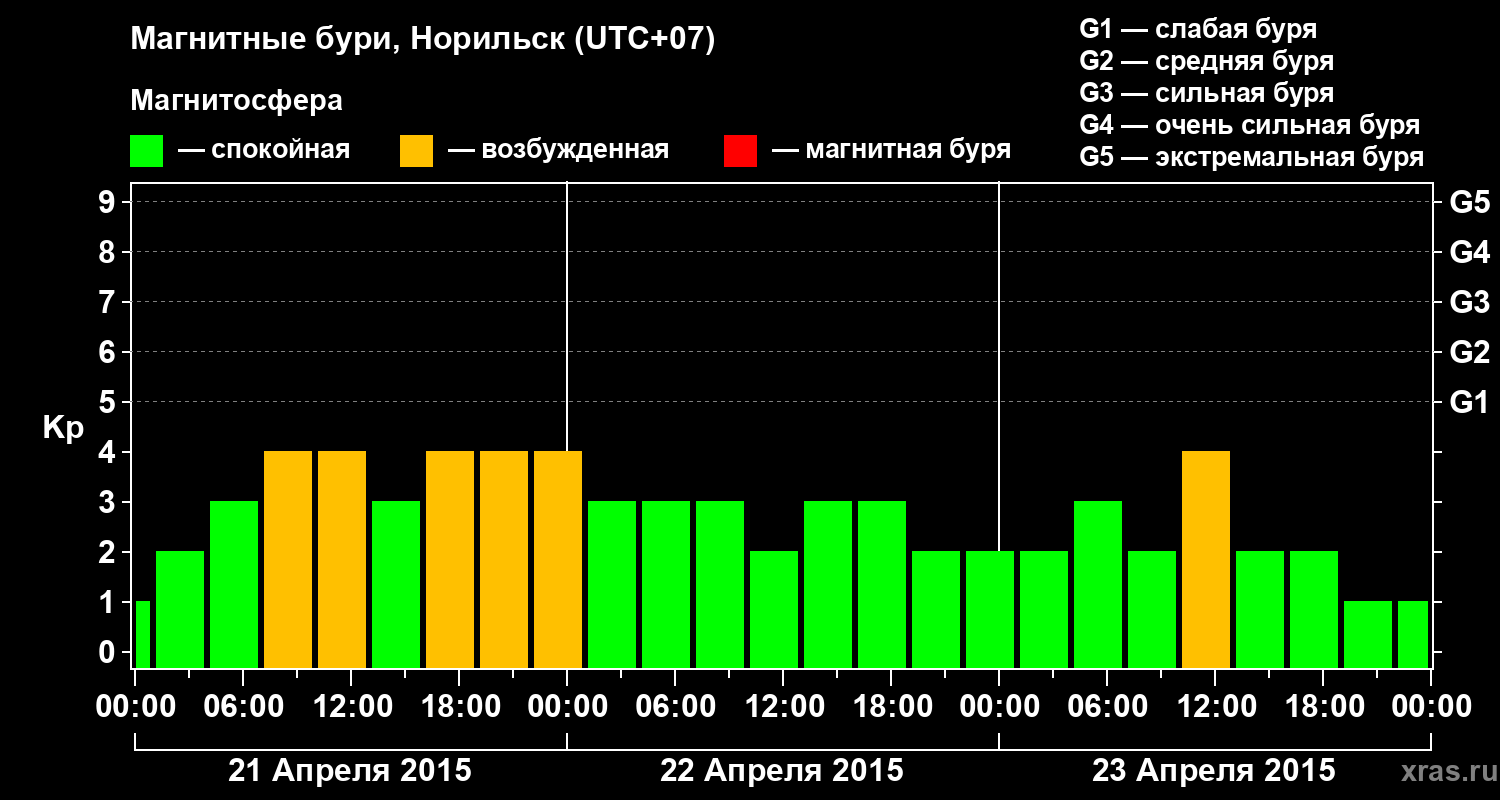Select the final green Kp 1 bar ending 23 April
The width and height of the screenshot is (1500, 800).
tap(1413, 634)
